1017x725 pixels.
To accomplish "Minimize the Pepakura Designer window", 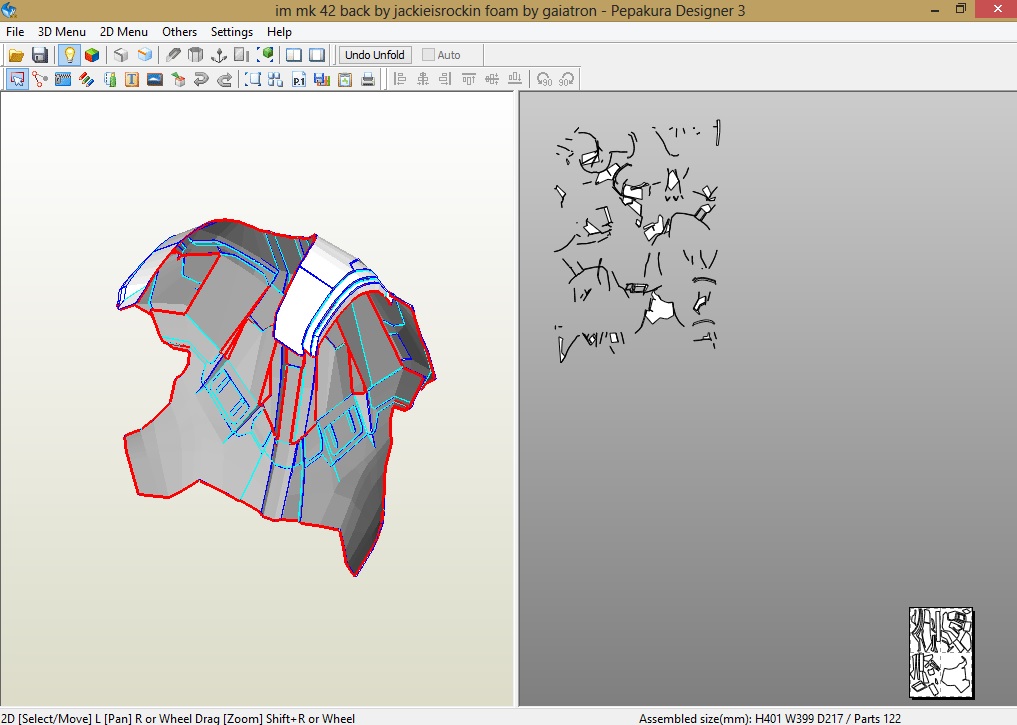I will pos(935,10).
